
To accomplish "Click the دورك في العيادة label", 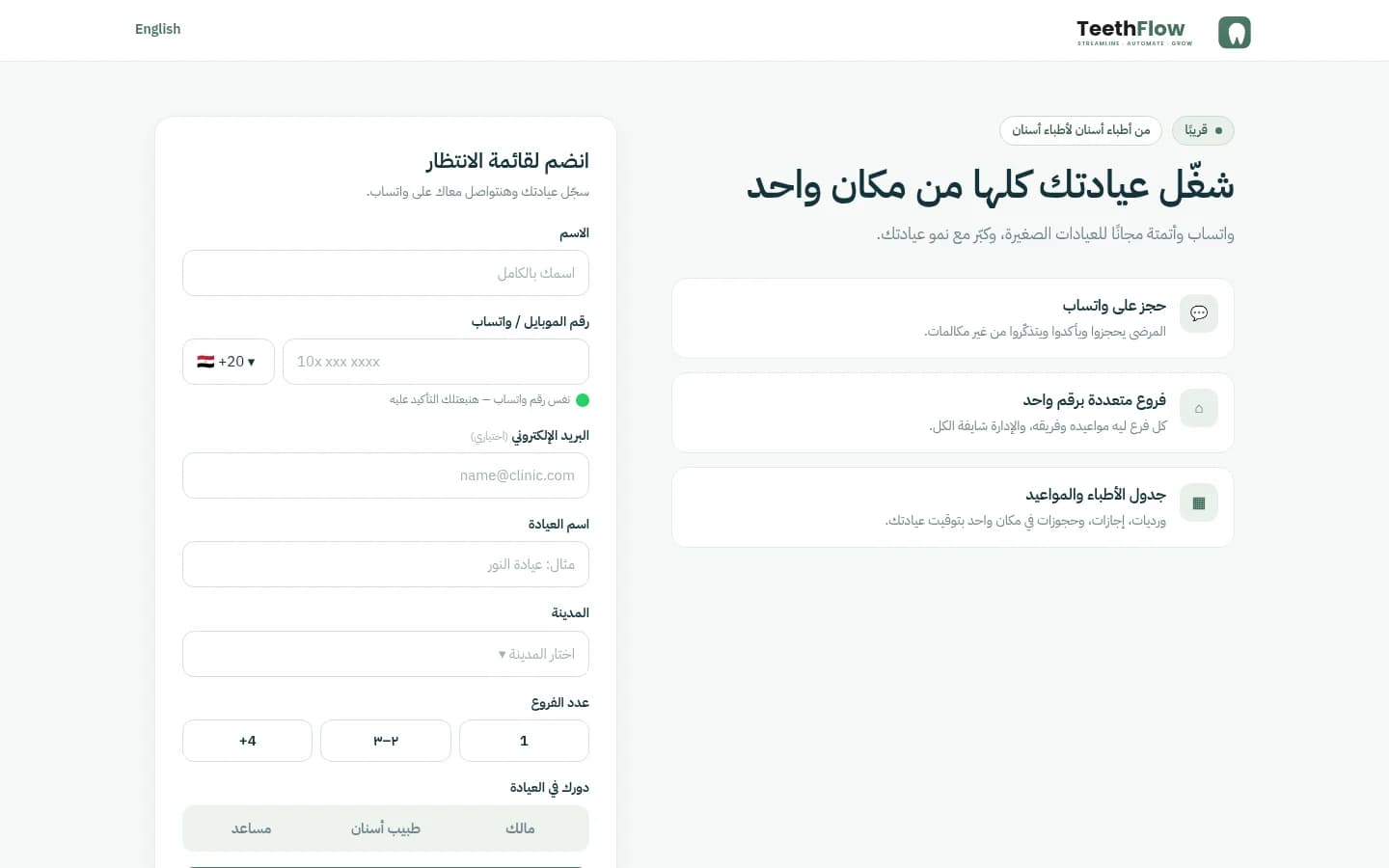I will point(549,787).
